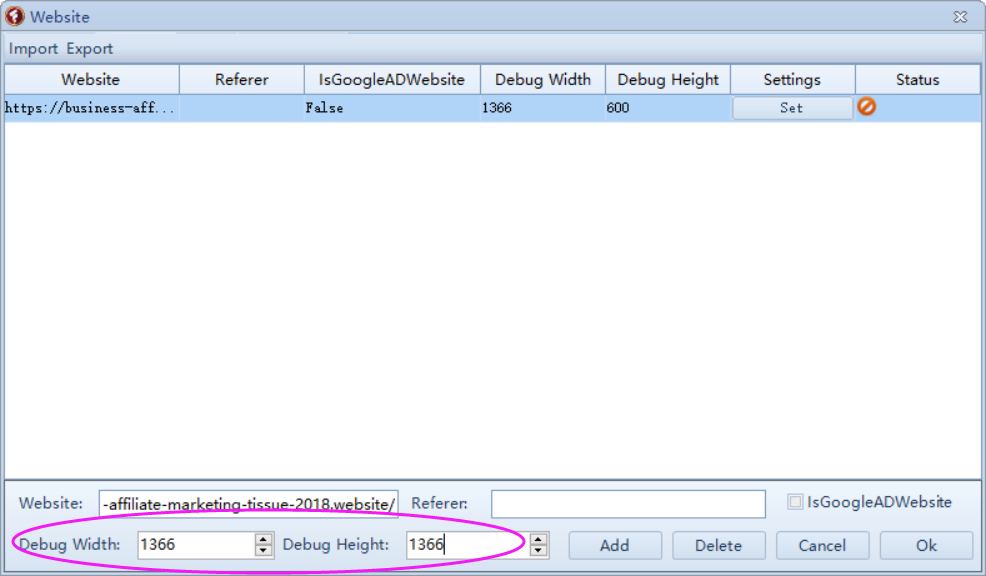
Task: Click the red blocked status icon
Action: [866, 106]
